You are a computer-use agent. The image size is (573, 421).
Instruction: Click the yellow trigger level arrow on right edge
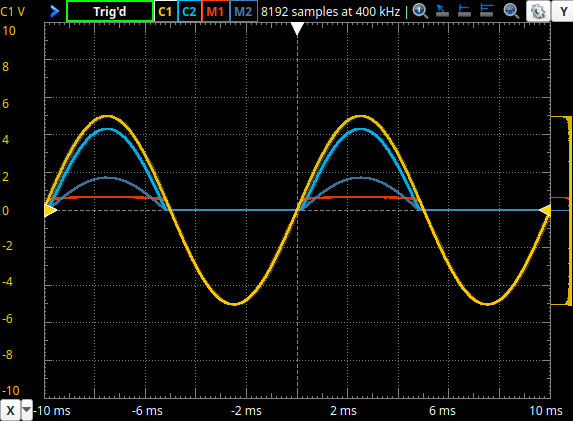[545, 210]
